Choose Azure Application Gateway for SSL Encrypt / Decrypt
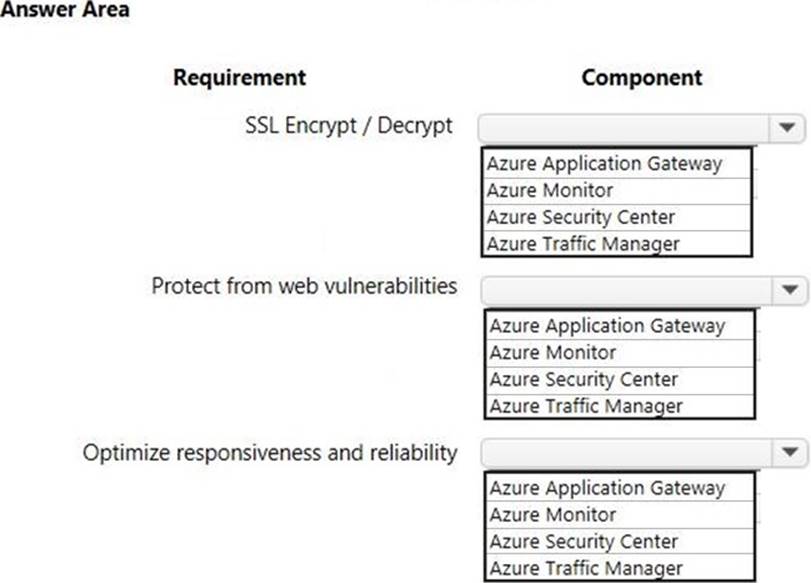The image size is (811, 583). click(x=604, y=164)
